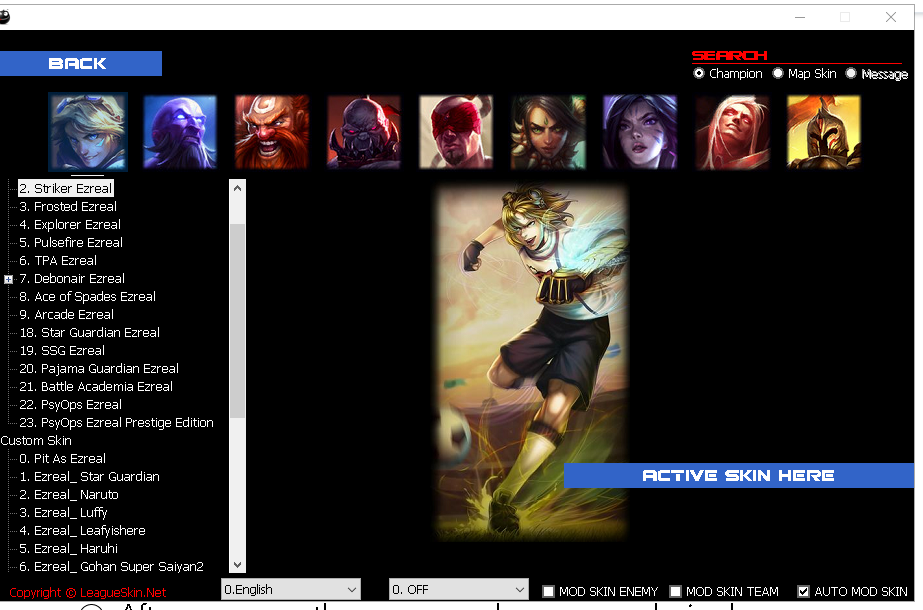The width and height of the screenshot is (923, 610).
Task: Select 18. Star Guardian Ezreal skin
Action: [89, 333]
